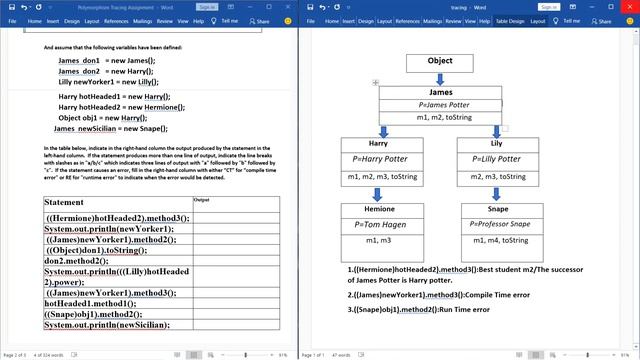Click 'P=James Potter' cell in diagram
Viewport: 640px width, 360px height.
click(x=440, y=105)
